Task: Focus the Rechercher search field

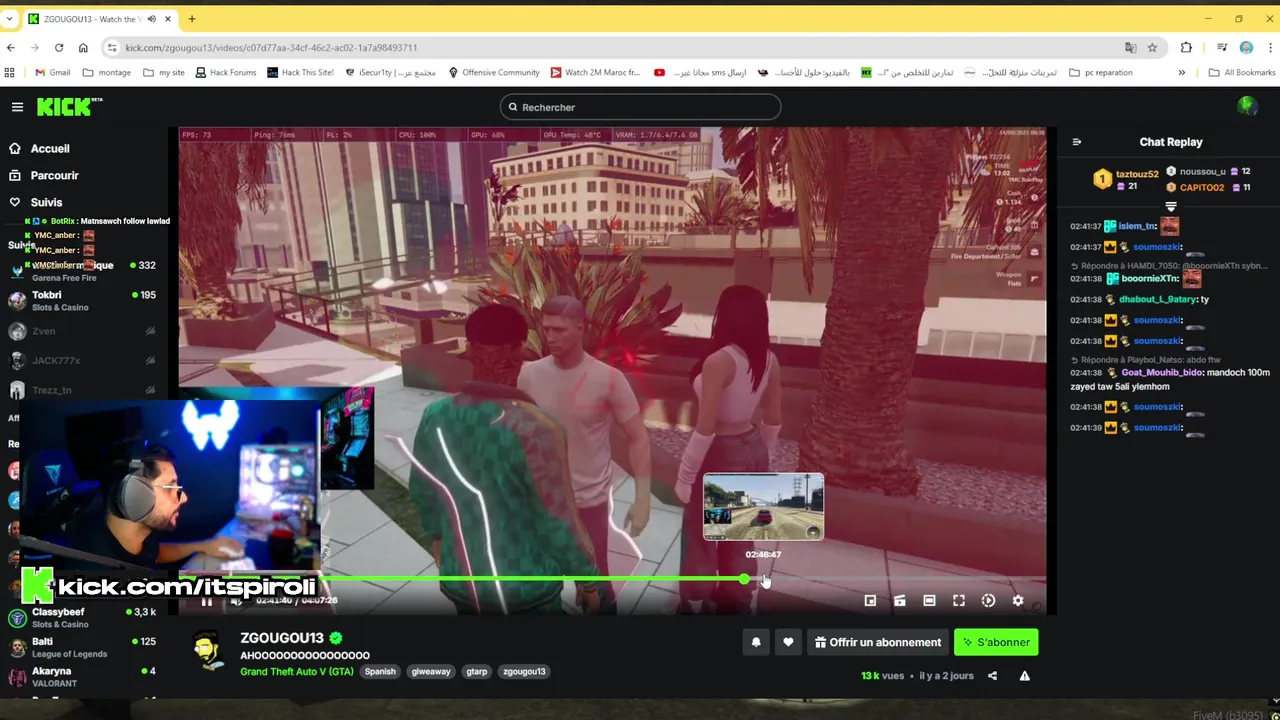Action: coord(640,107)
